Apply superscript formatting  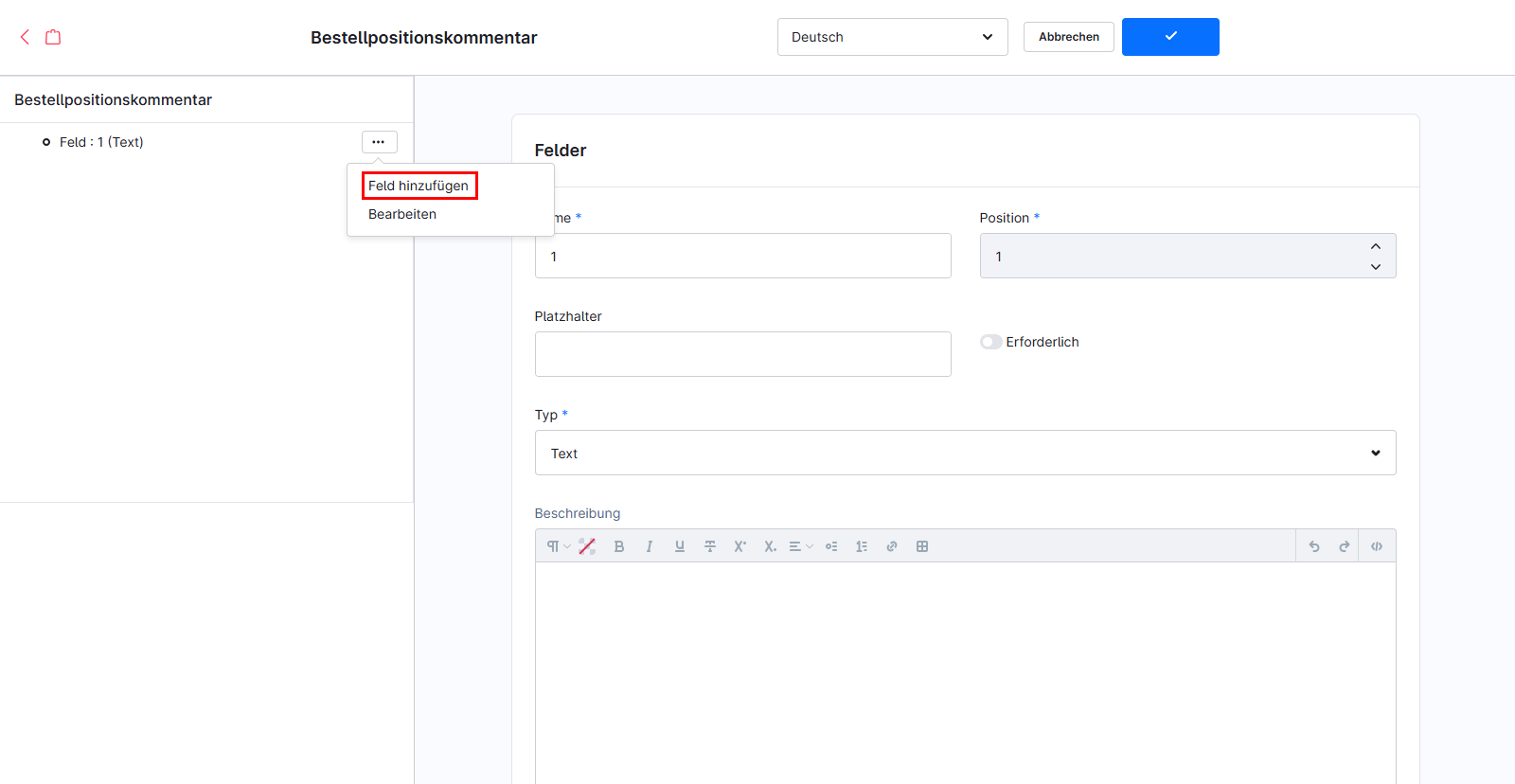[x=740, y=546]
